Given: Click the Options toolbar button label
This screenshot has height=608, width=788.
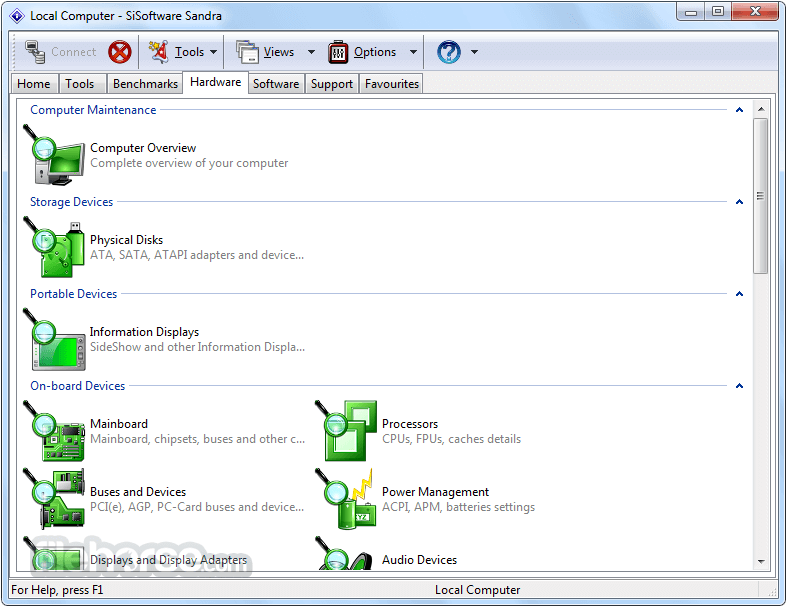Looking at the screenshot, I should tap(375, 52).
